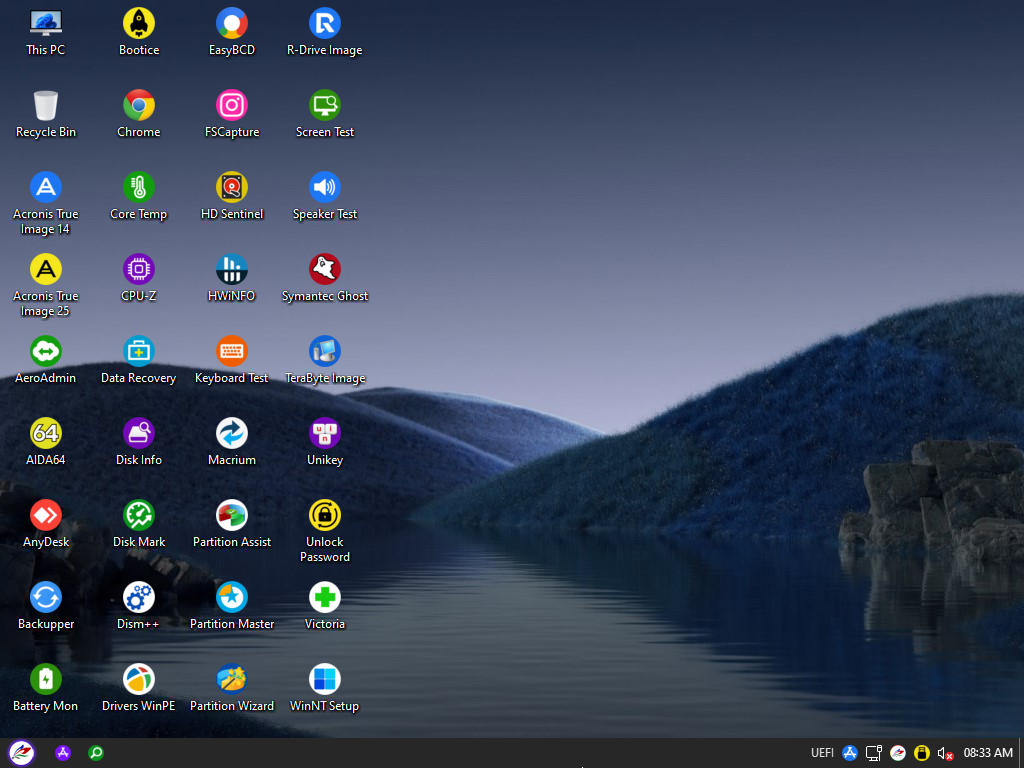
Task: Open the Victoria disk tool
Action: (325, 598)
